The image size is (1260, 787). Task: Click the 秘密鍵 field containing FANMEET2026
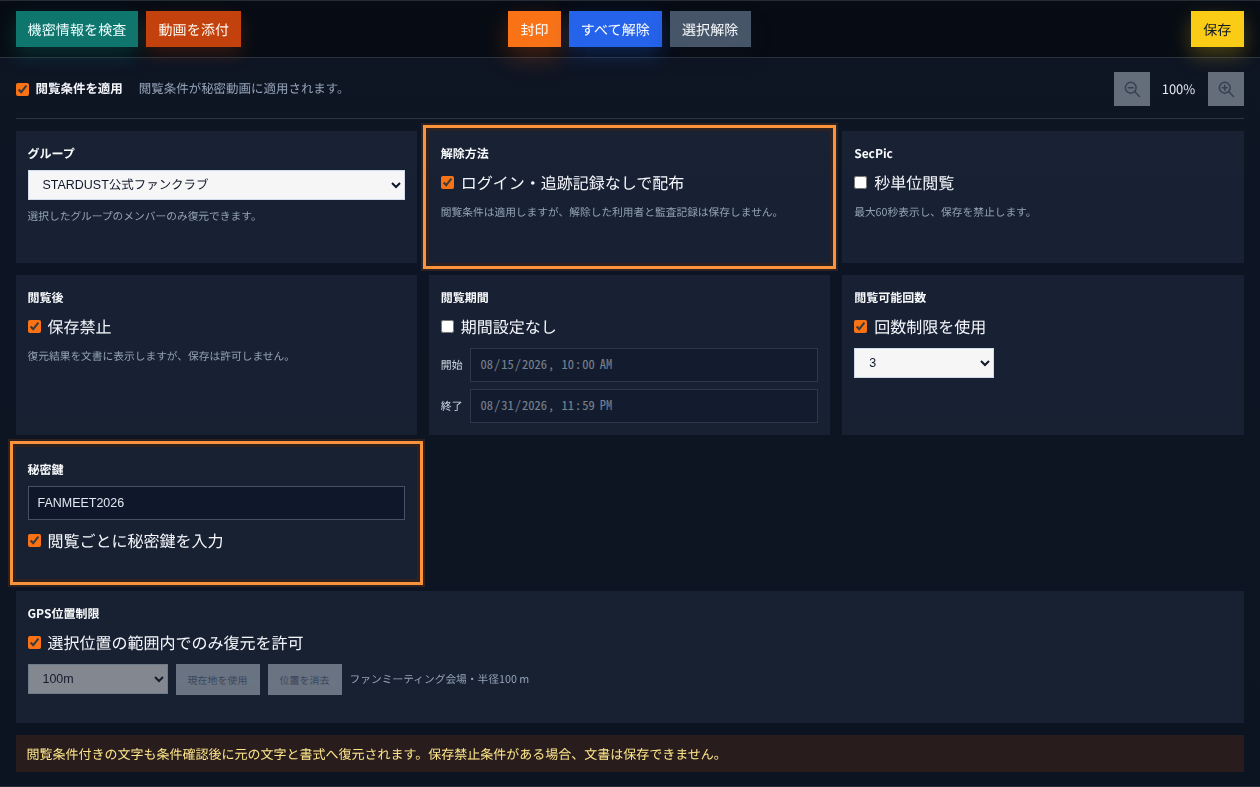pyautogui.click(x=216, y=503)
